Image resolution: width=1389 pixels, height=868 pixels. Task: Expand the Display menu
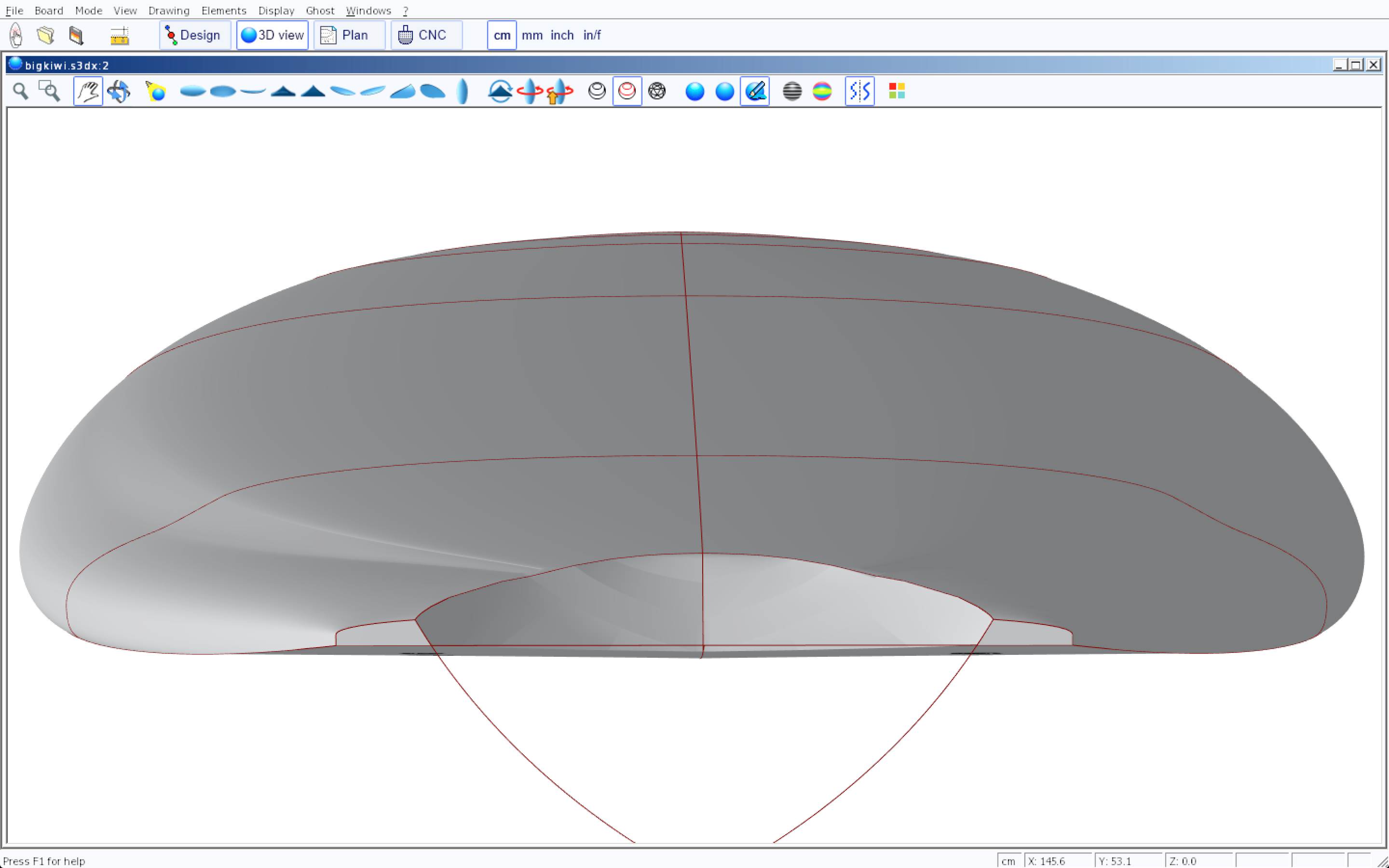click(276, 10)
